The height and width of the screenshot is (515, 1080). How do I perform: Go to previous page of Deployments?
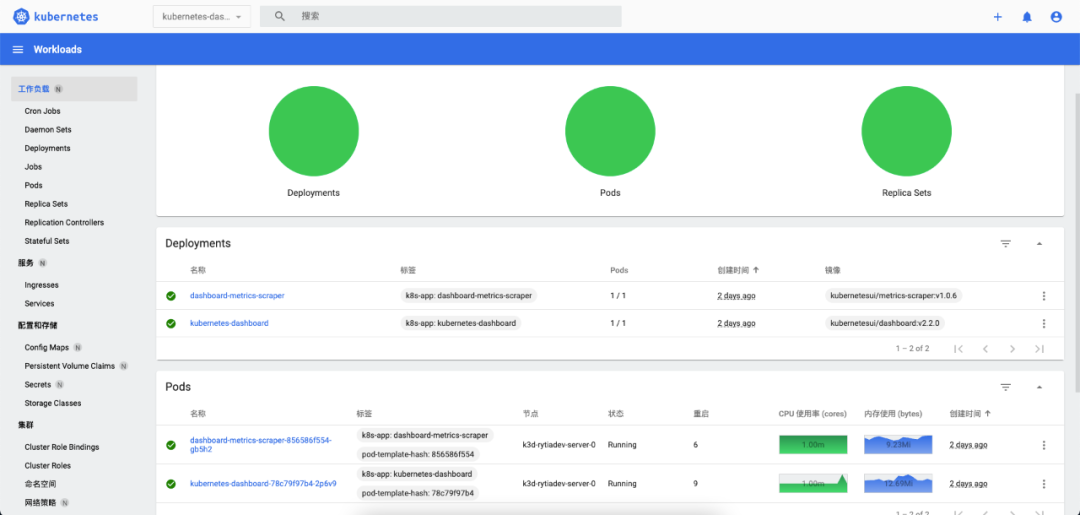coord(986,349)
